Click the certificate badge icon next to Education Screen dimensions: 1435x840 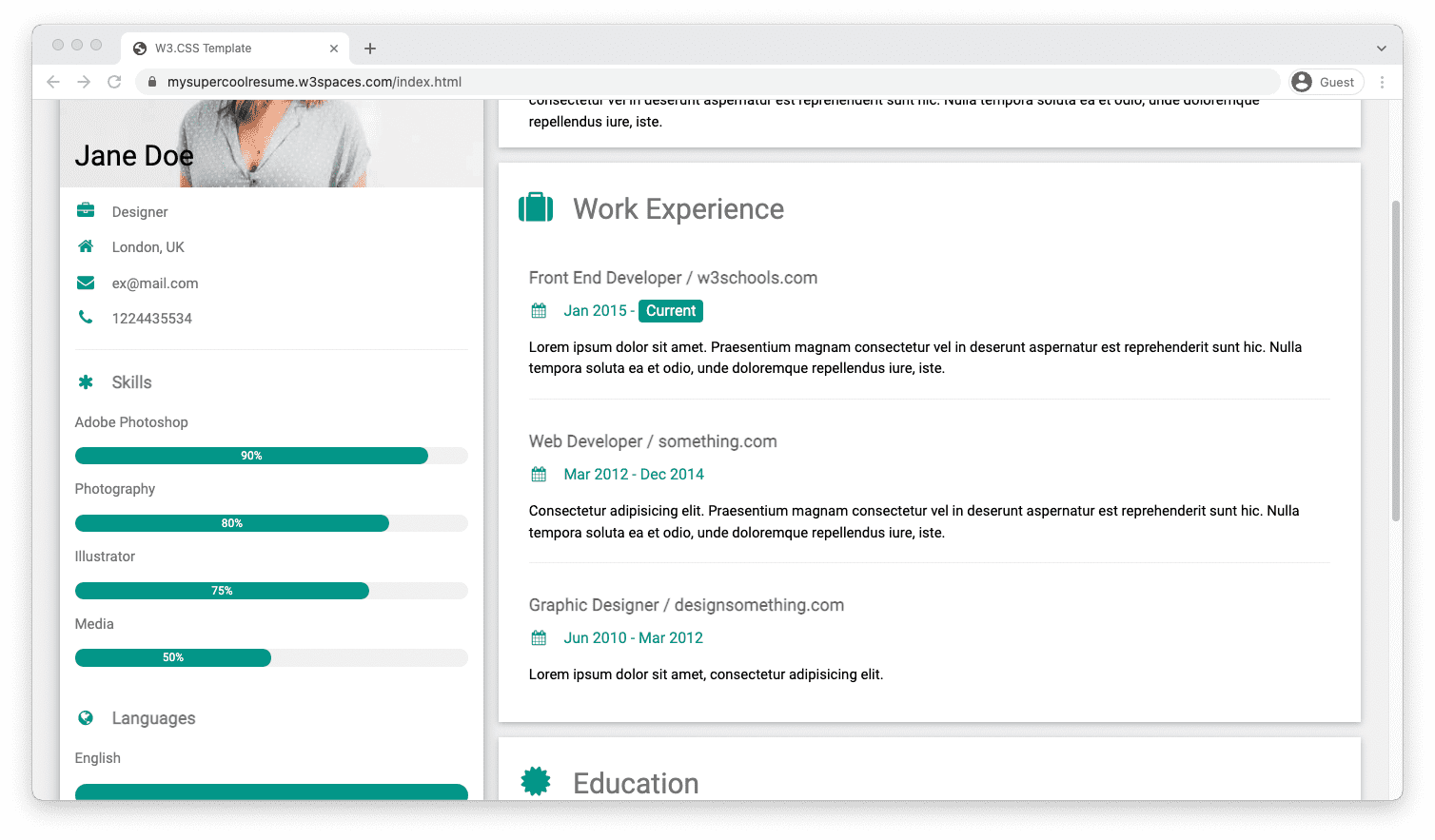pos(536,780)
